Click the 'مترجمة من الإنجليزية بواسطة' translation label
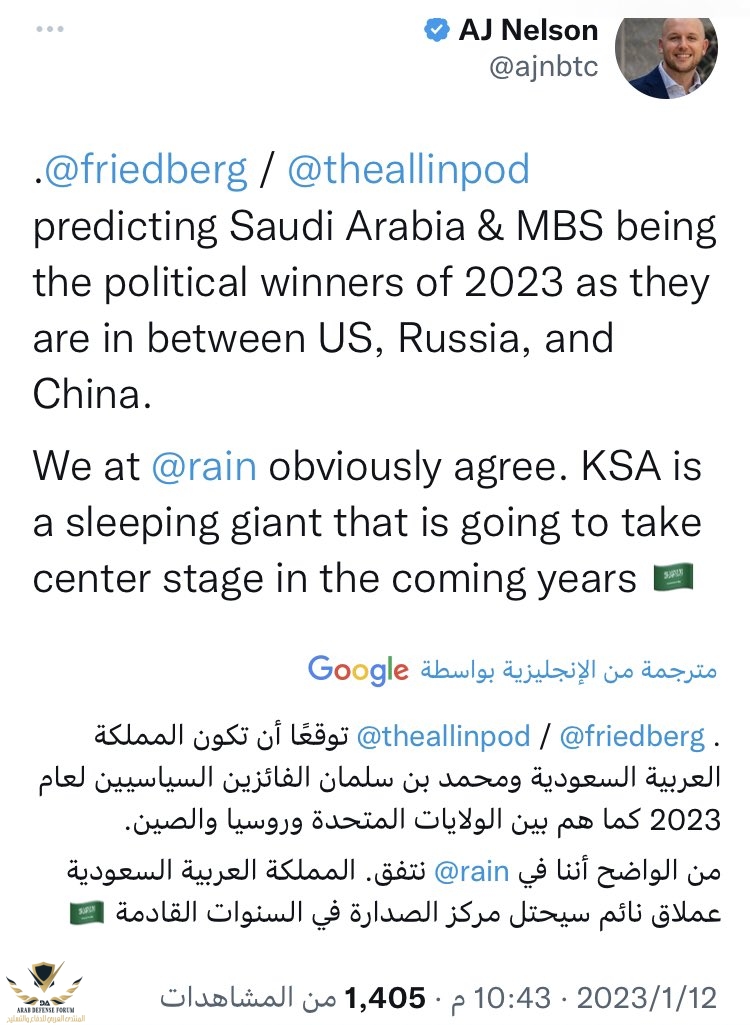The image size is (750, 1025). pyautogui.click(x=569, y=669)
